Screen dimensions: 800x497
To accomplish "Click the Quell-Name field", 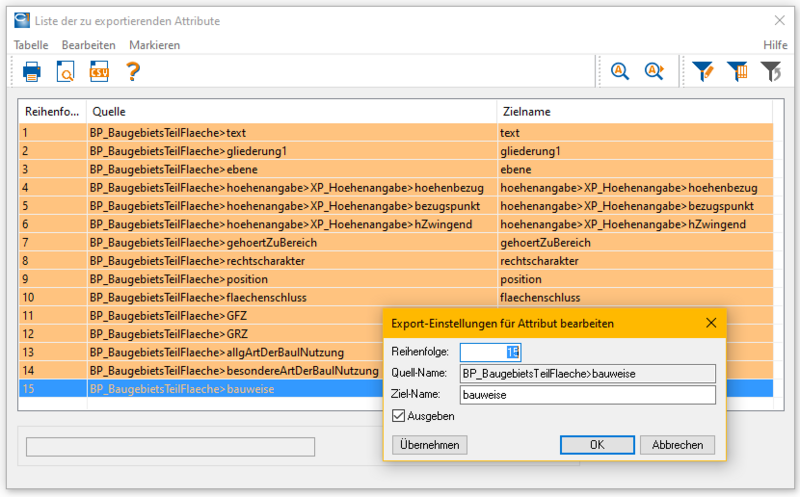I will coord(588,374).
